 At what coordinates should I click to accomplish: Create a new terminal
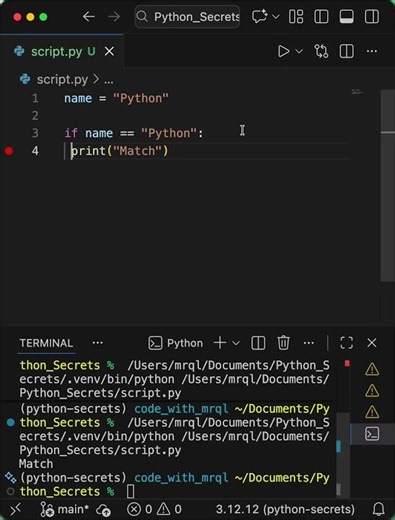coord(220,343)
